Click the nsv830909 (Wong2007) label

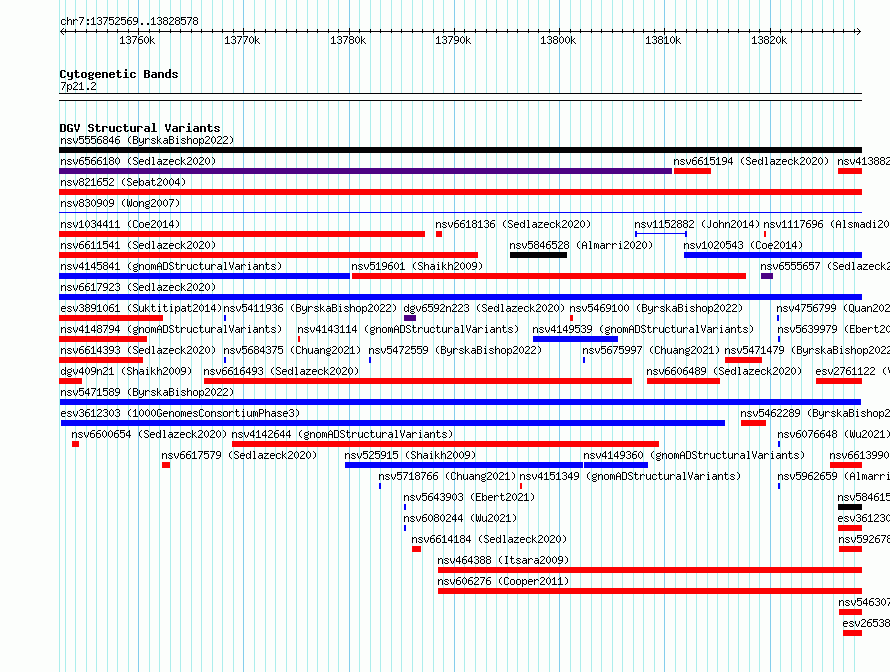(x=120, y=203)
